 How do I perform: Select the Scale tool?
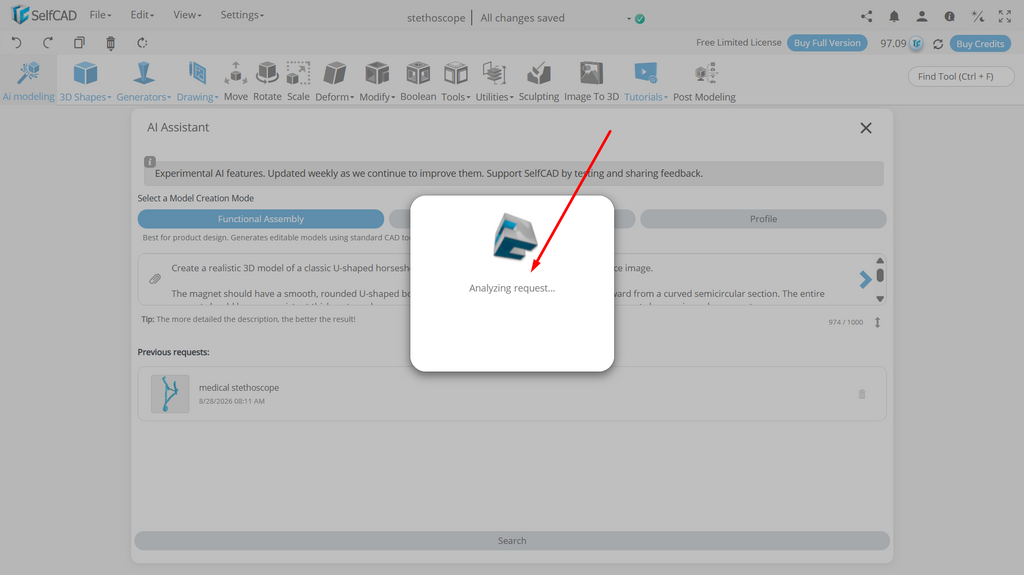pos(298,81)
